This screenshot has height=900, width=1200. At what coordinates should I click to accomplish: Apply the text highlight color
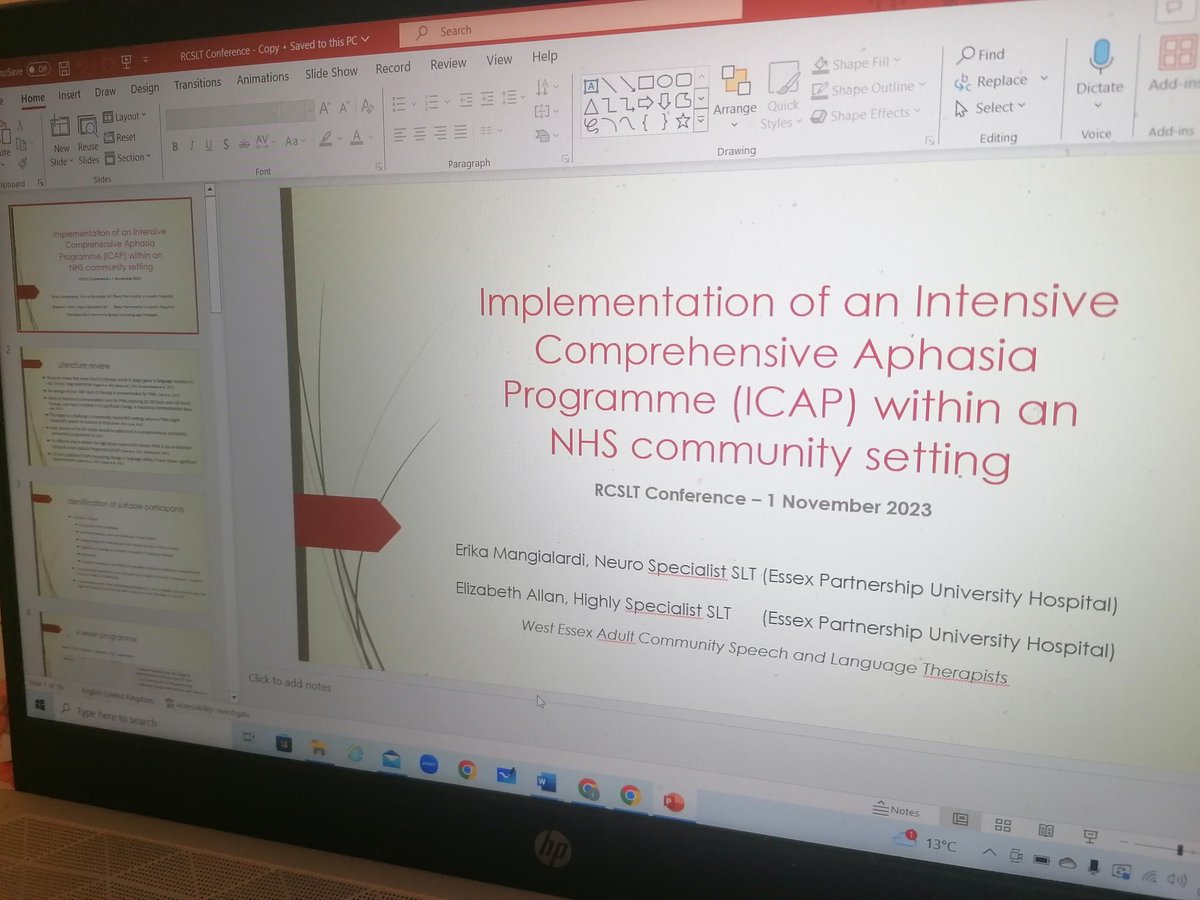(x=327, y=139)
